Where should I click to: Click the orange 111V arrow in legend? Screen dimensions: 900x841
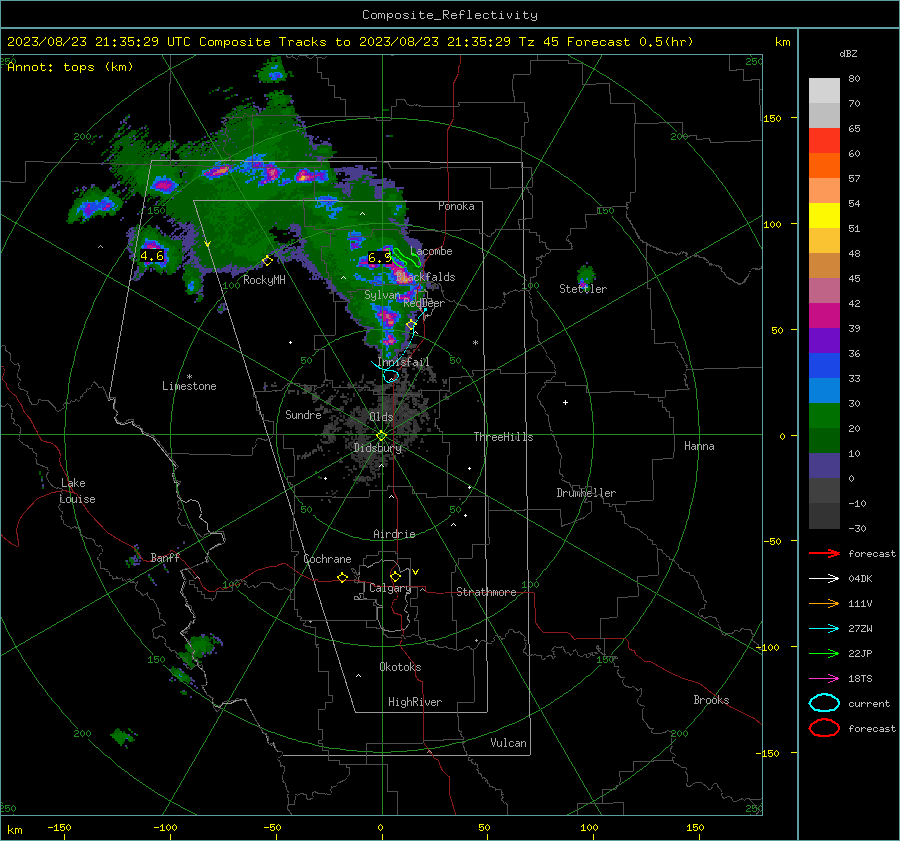[x=824, y=603]
